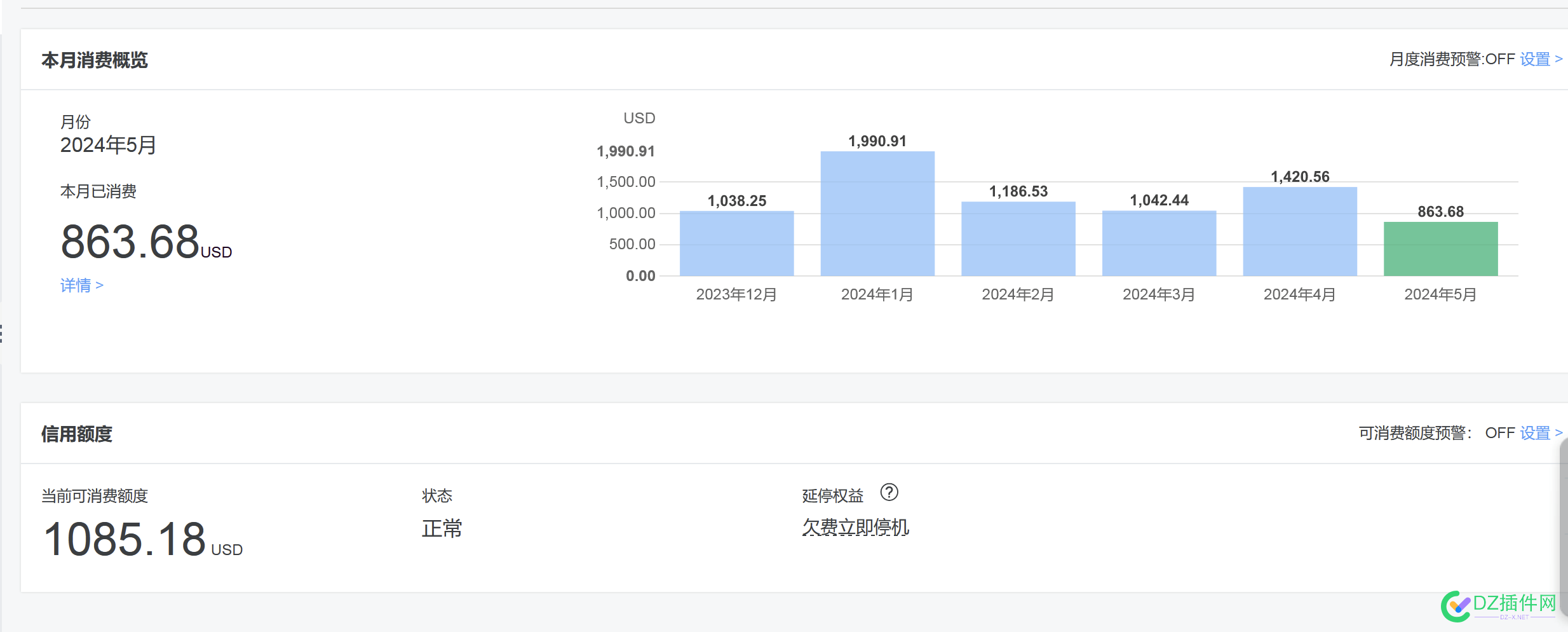The image size is (1568, 632).
Task: Select the 2024年1月 bar showing 1,990.91
Action: pos(877,214)
